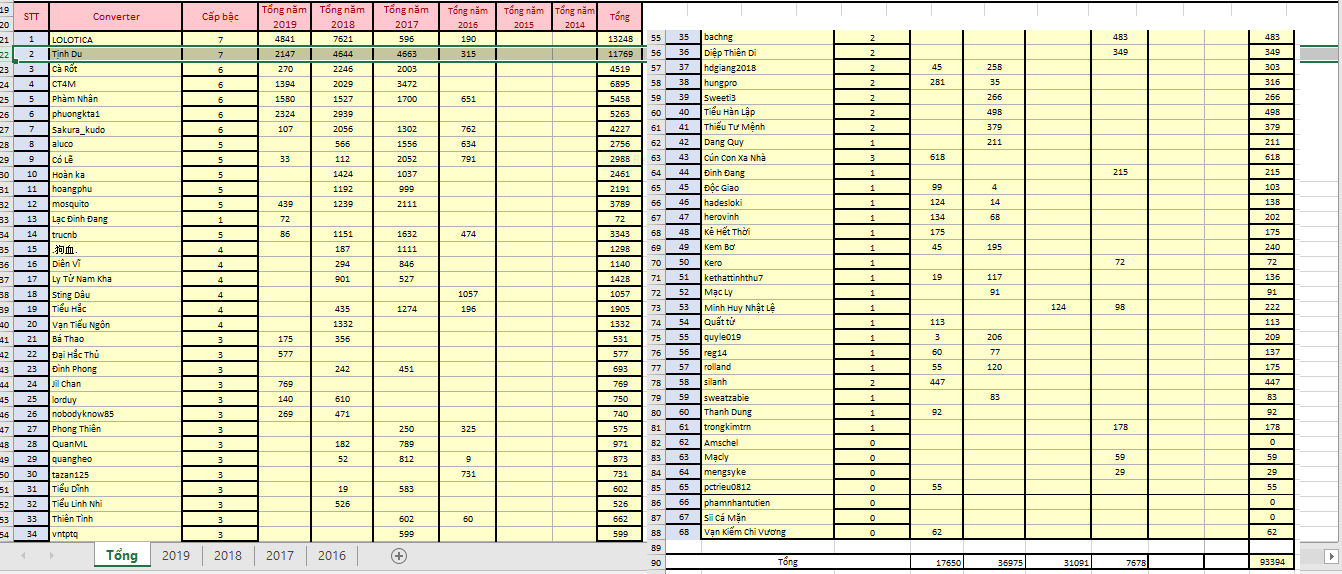Select the 2017 sheet tab
1342x574 pixels.
[280, 556]
